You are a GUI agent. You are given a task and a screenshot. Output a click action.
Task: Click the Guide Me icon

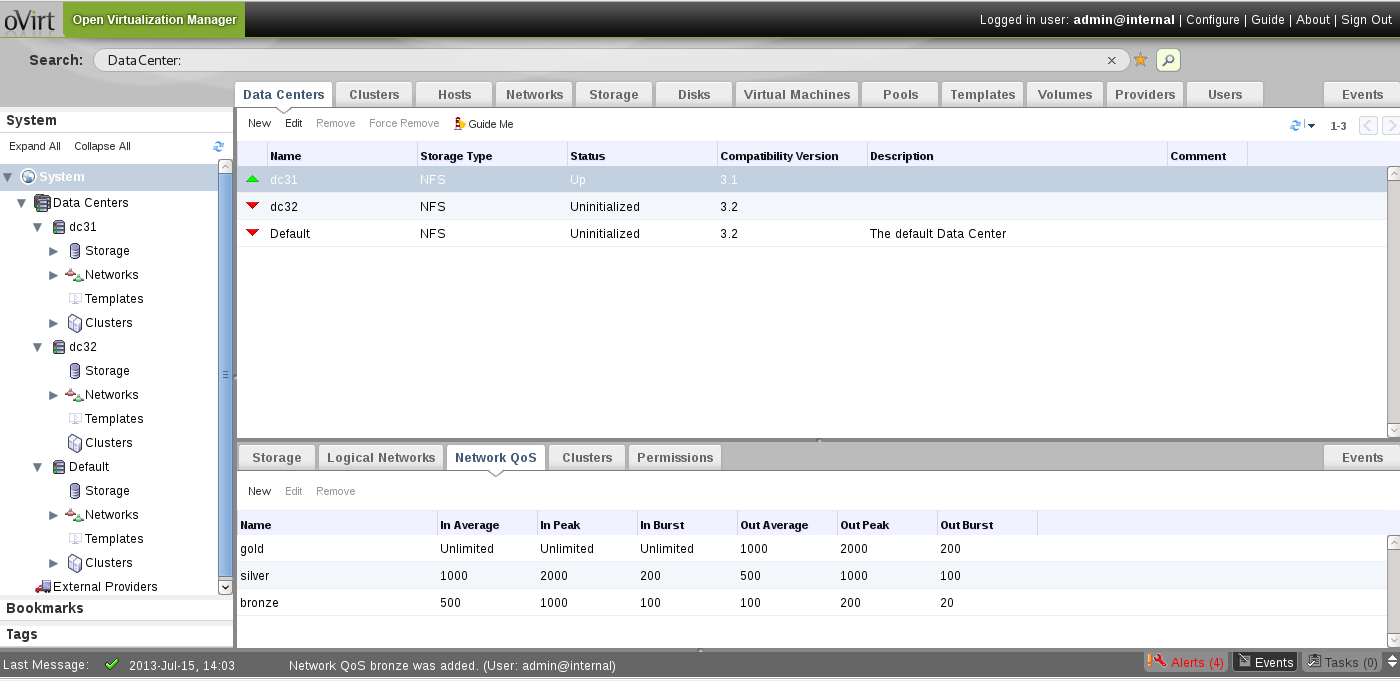(460, 124)
